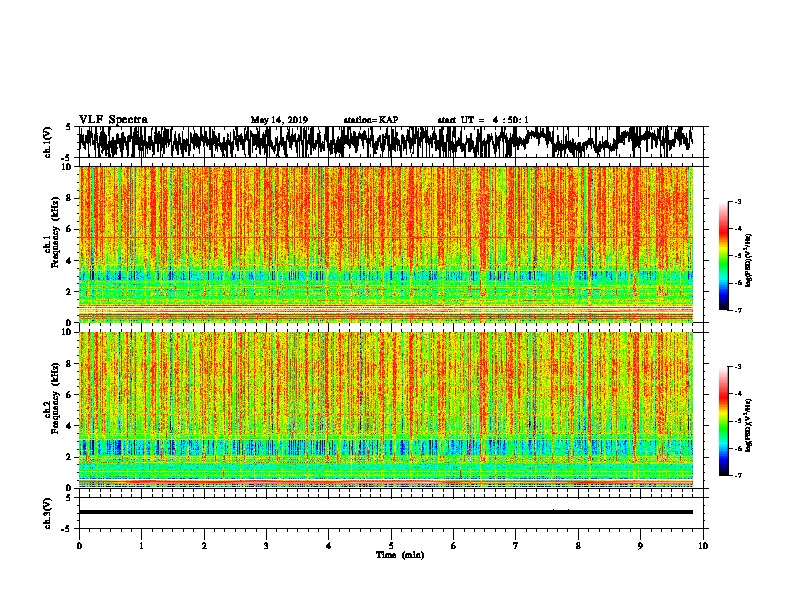
Task: Click the "10" kHz tick on ch.2 spectrogram
Action: 67,332
